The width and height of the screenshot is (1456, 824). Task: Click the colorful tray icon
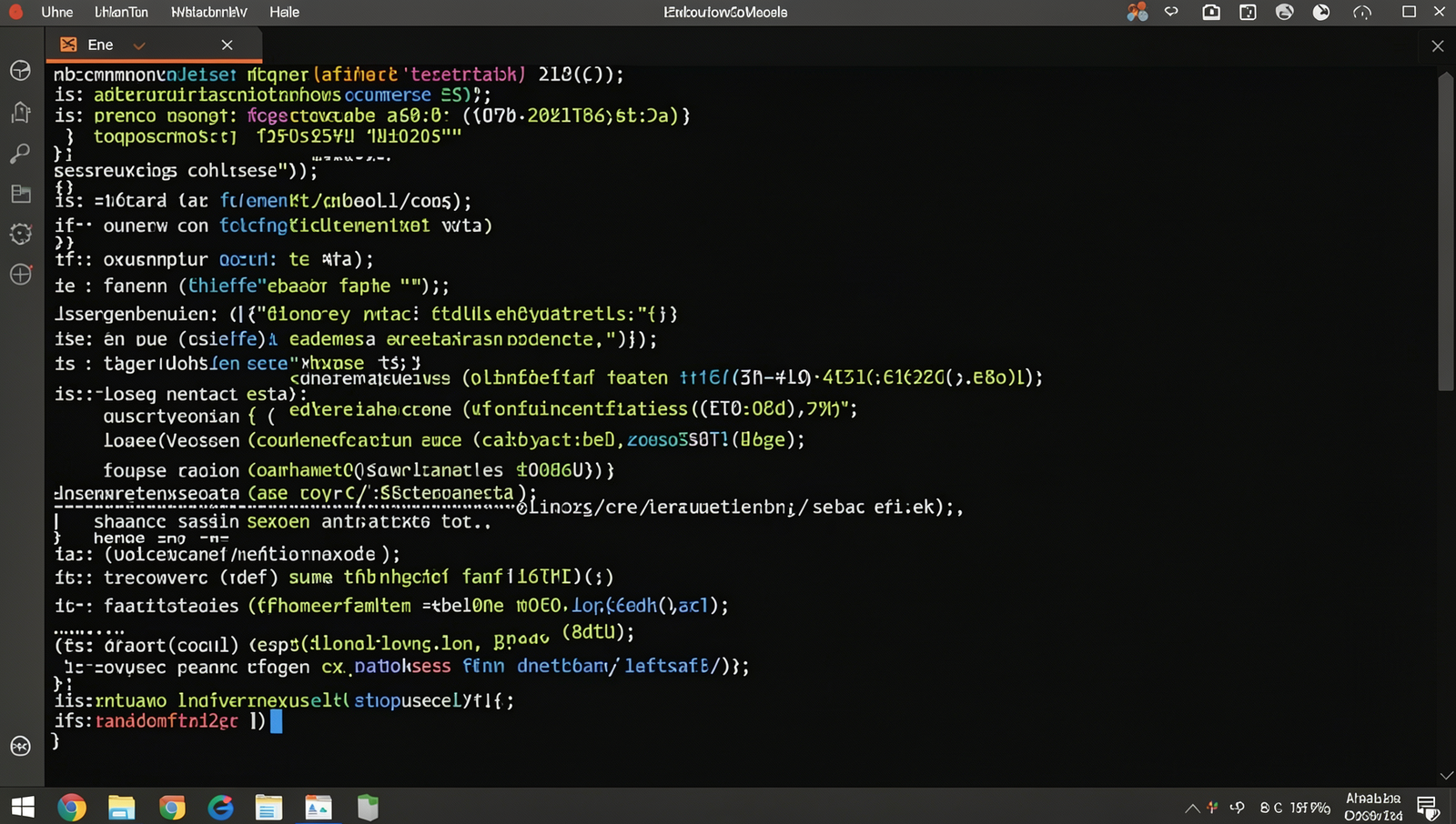pos(1212,807)
